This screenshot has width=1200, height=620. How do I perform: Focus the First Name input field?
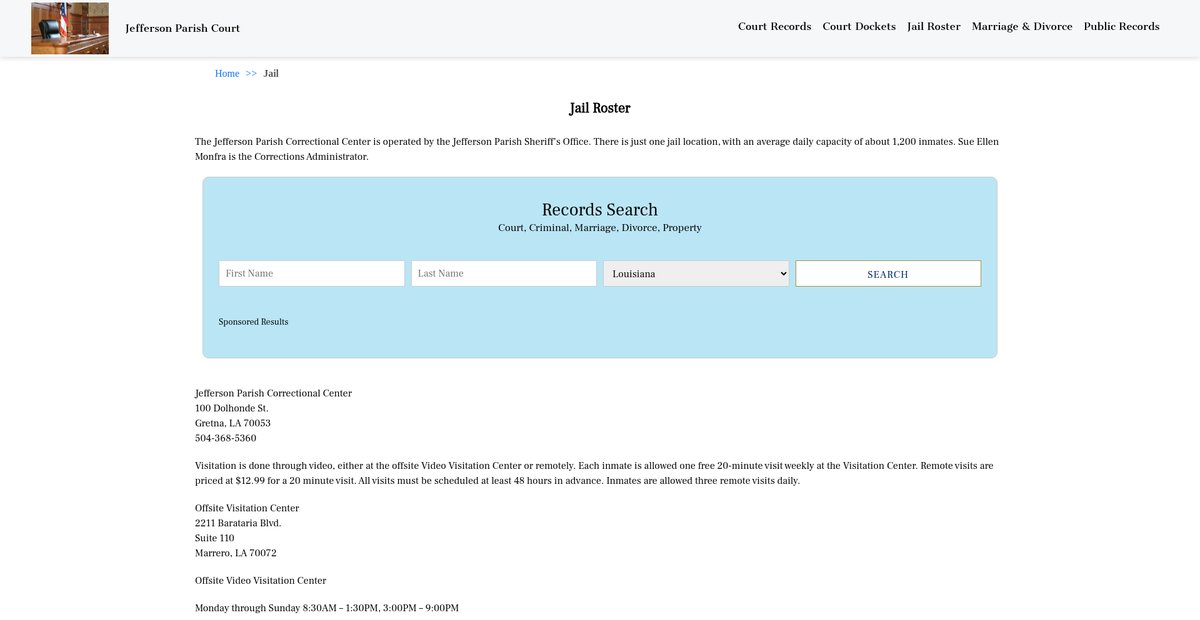311,274
